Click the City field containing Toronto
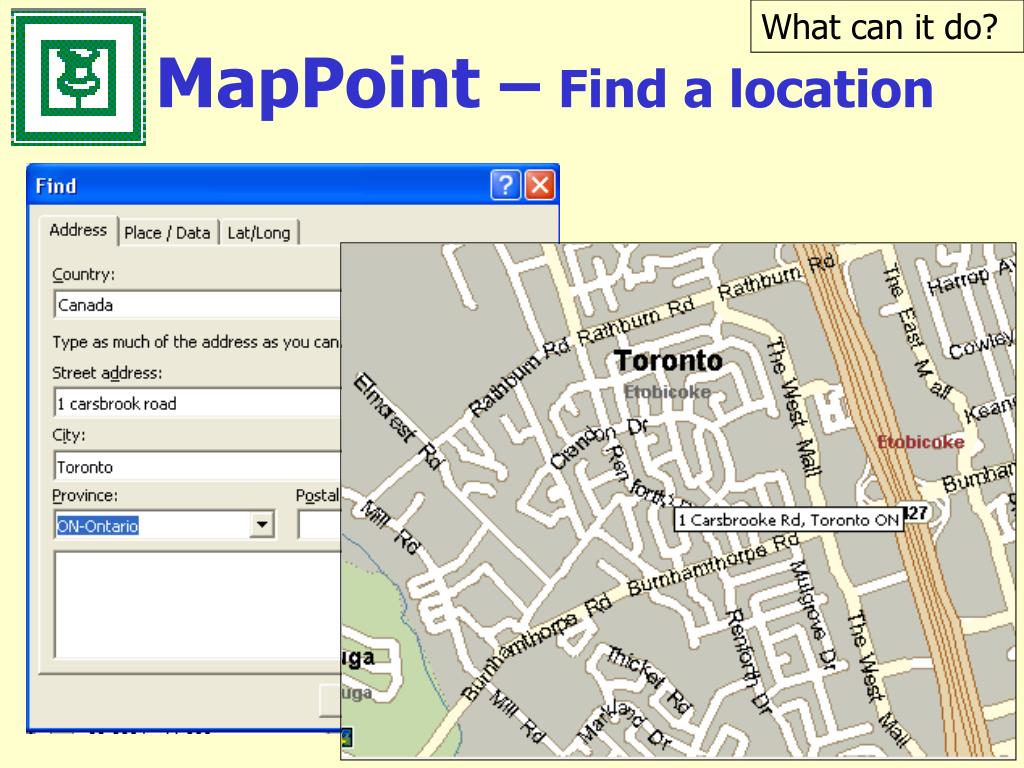Screen dimensions: 1024x768 click(197, 467)
